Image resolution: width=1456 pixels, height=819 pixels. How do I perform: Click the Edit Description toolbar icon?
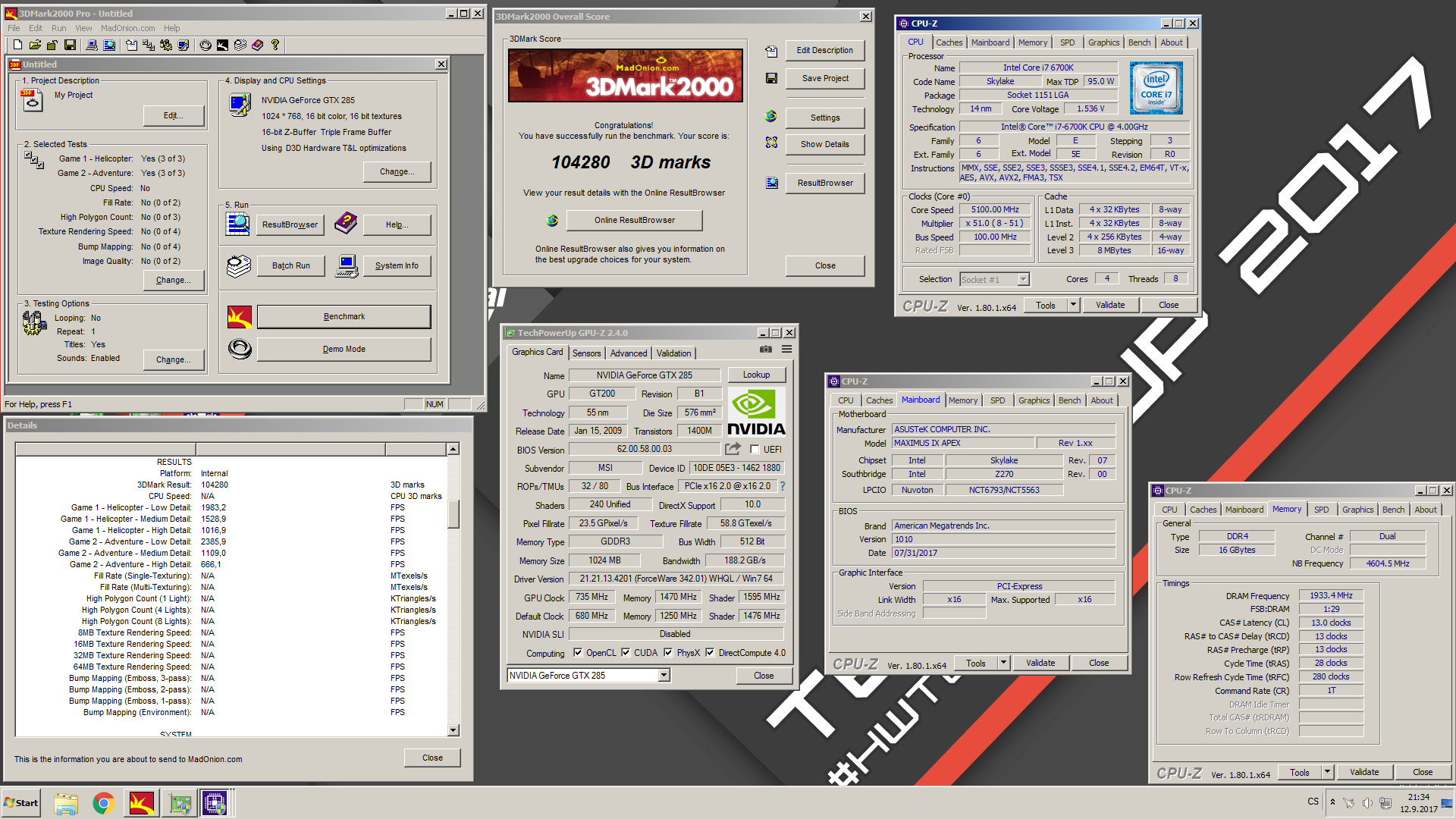[x=131, y=45]
